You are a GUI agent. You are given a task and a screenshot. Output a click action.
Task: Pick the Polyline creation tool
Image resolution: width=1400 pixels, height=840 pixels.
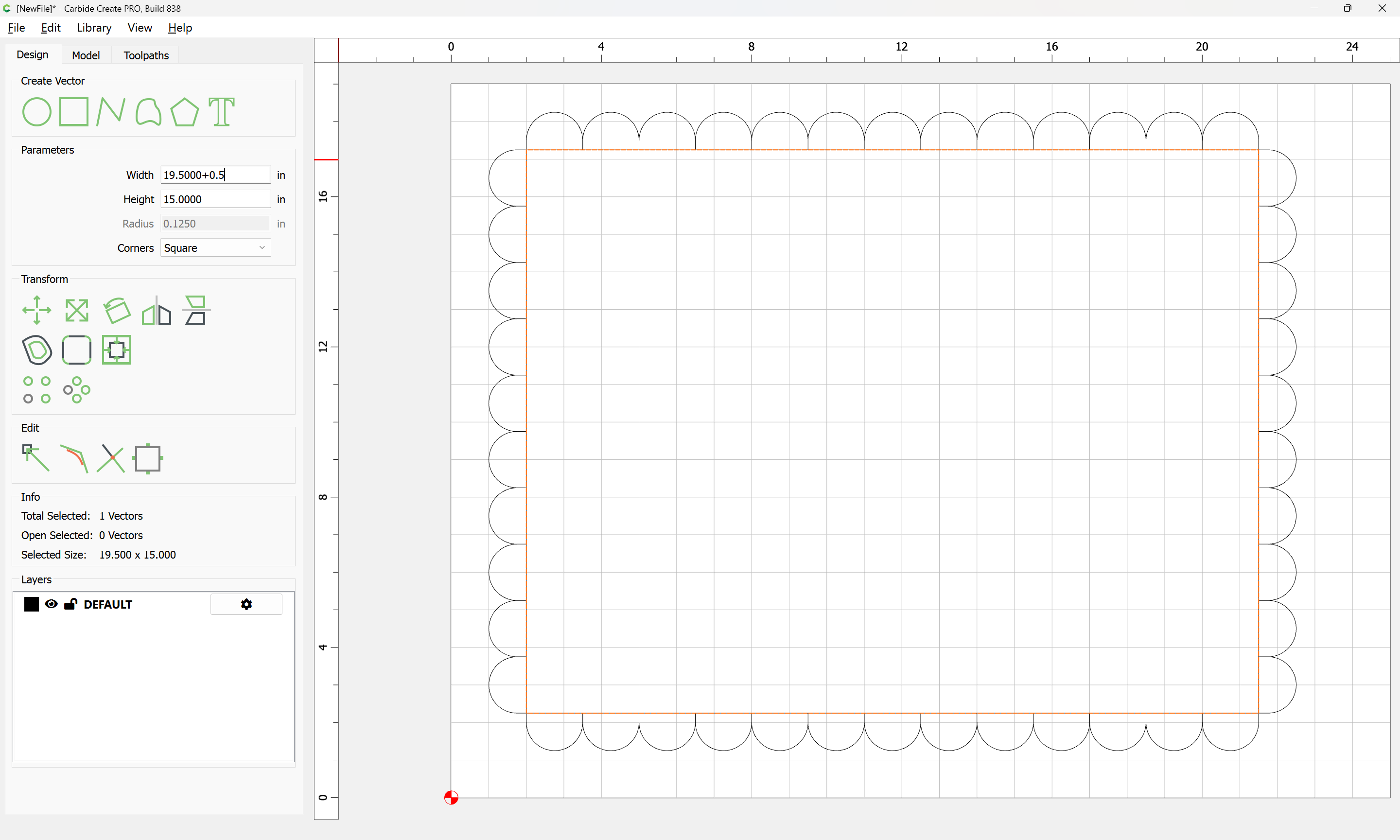tap(110, 111)
